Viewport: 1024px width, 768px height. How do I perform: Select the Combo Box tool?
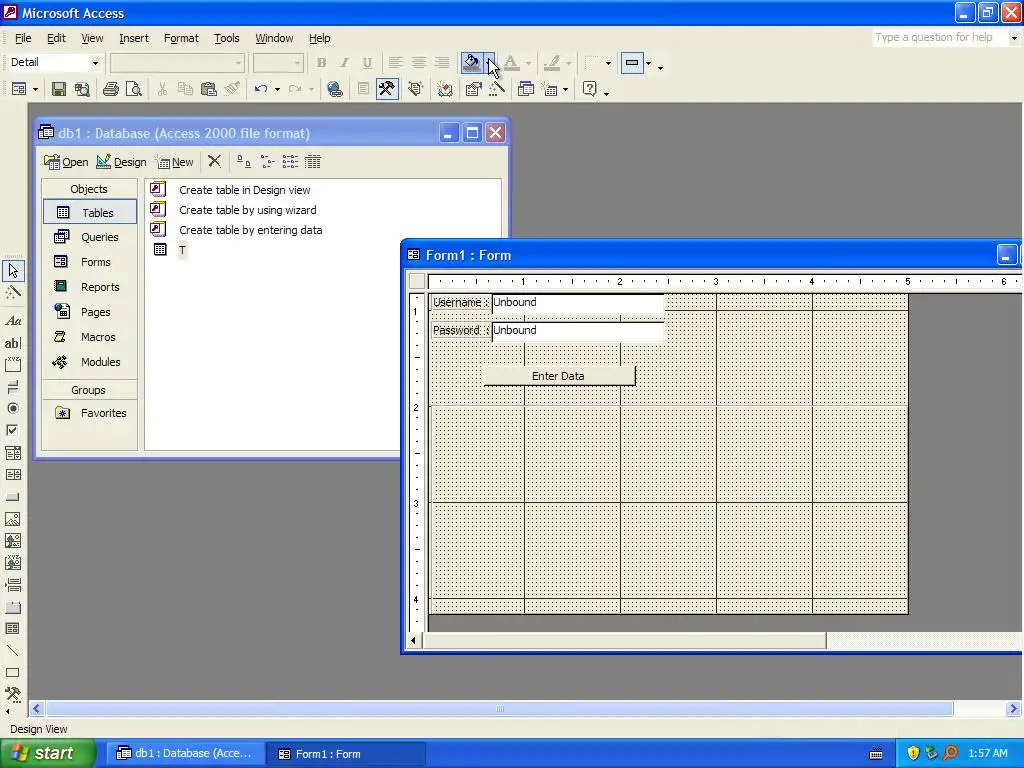click(12, 453)
